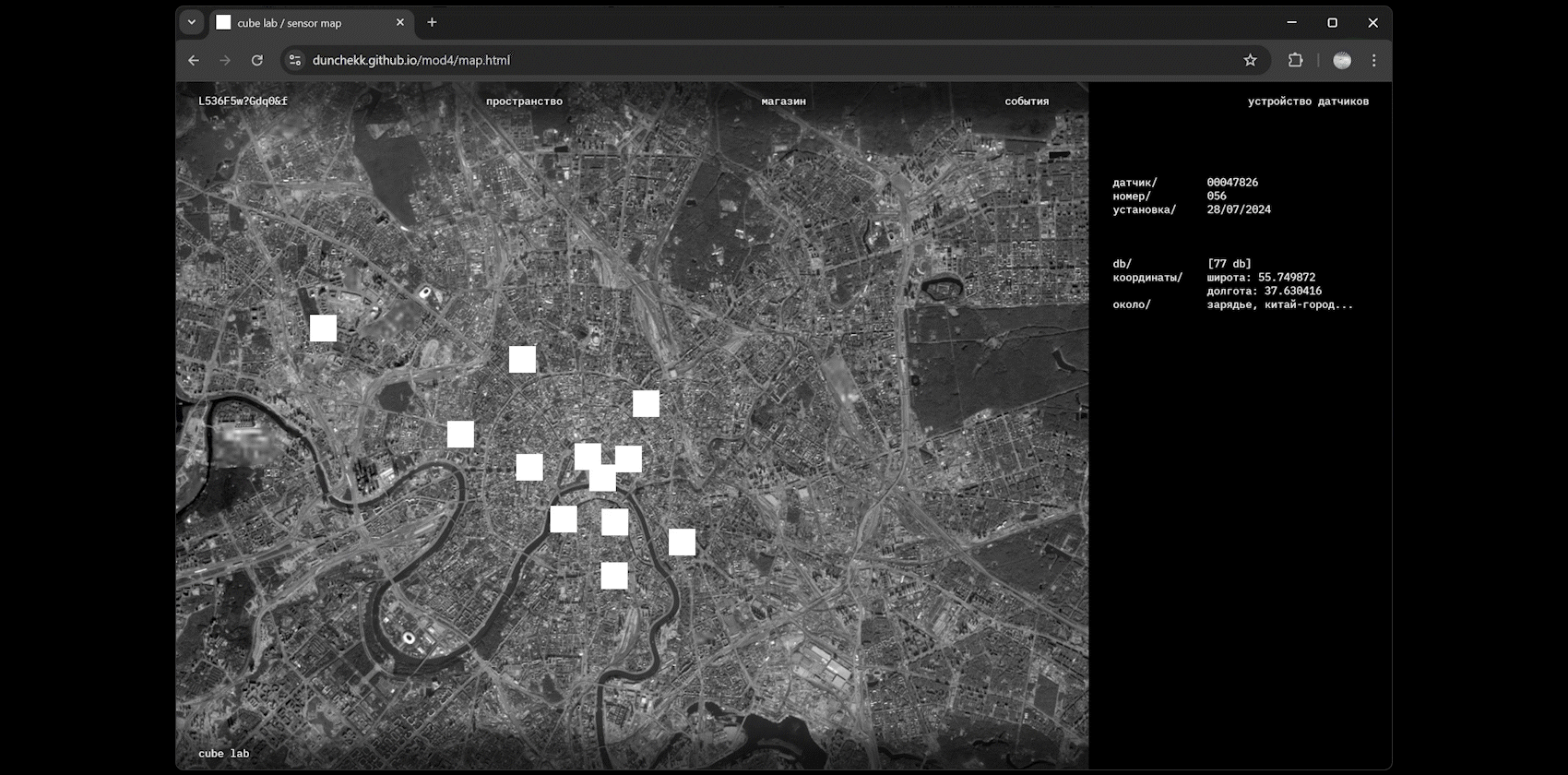The image size is (1568, 775).
Task: Go to the магазин page
Action: click(783, 101)
